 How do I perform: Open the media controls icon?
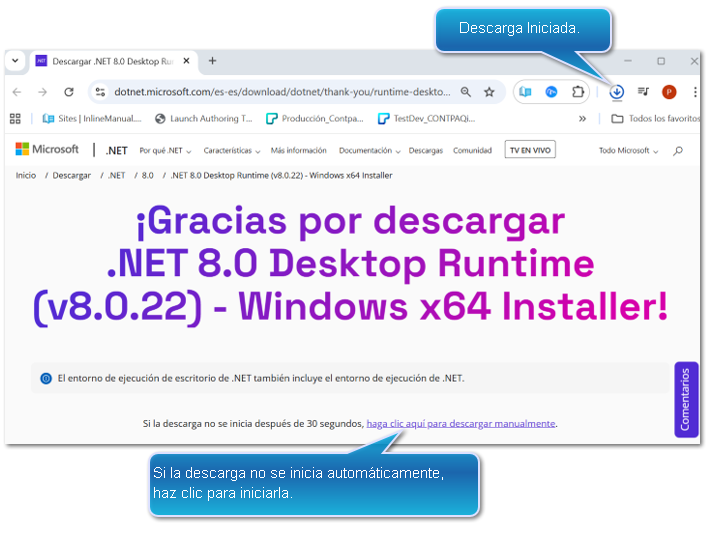(643, 92)
